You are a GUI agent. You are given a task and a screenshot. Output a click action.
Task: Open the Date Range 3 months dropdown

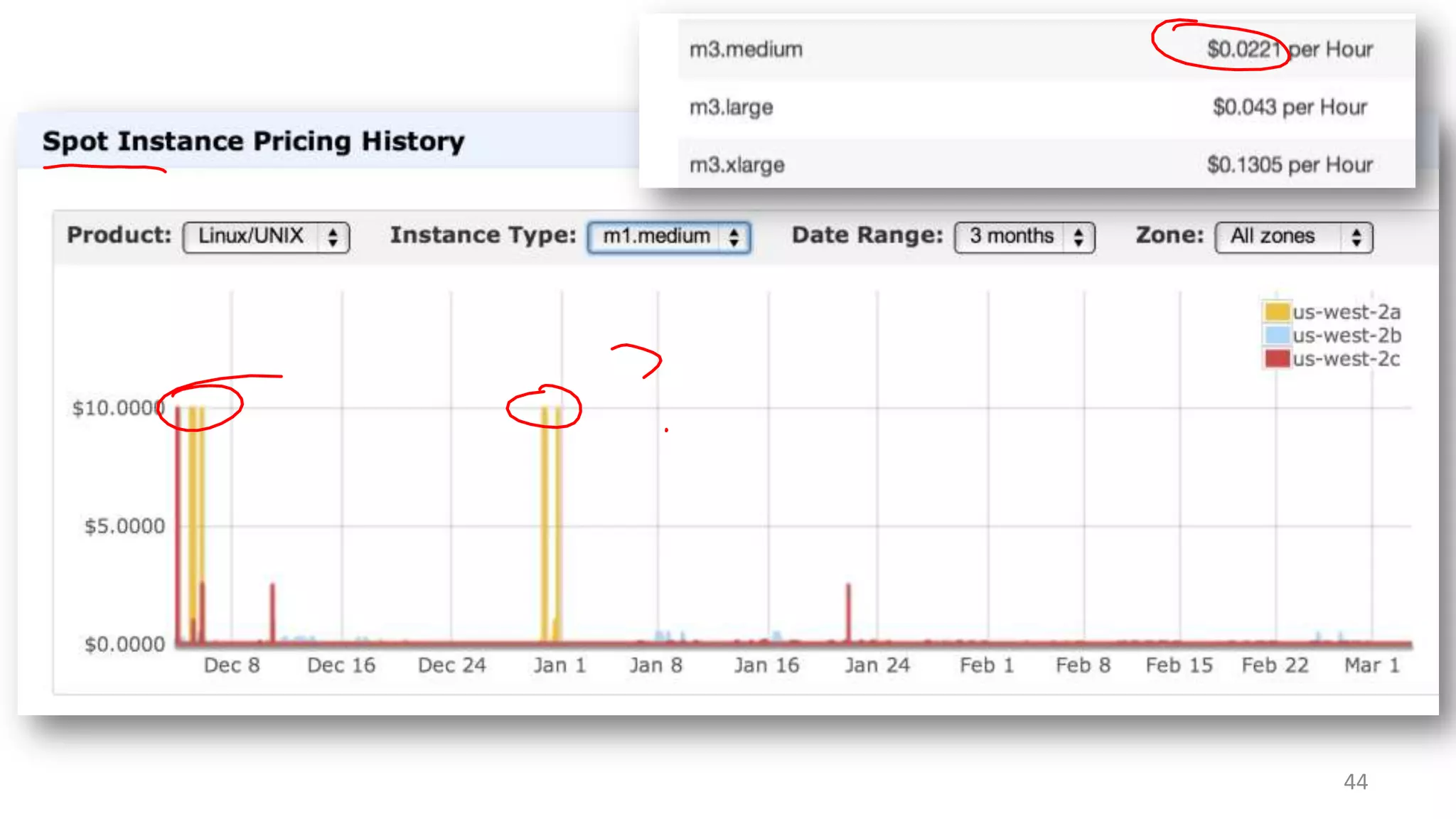tap(1011, 237)
